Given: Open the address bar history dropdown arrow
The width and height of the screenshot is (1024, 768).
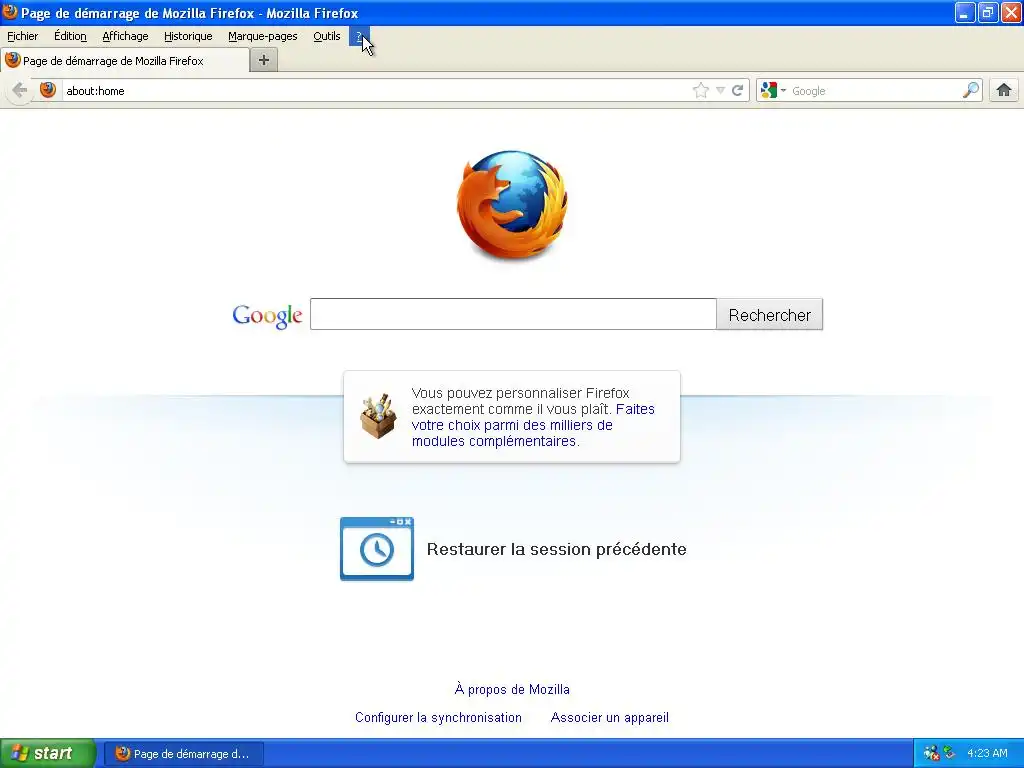Looking at the screenshot, I should point(720,90).
